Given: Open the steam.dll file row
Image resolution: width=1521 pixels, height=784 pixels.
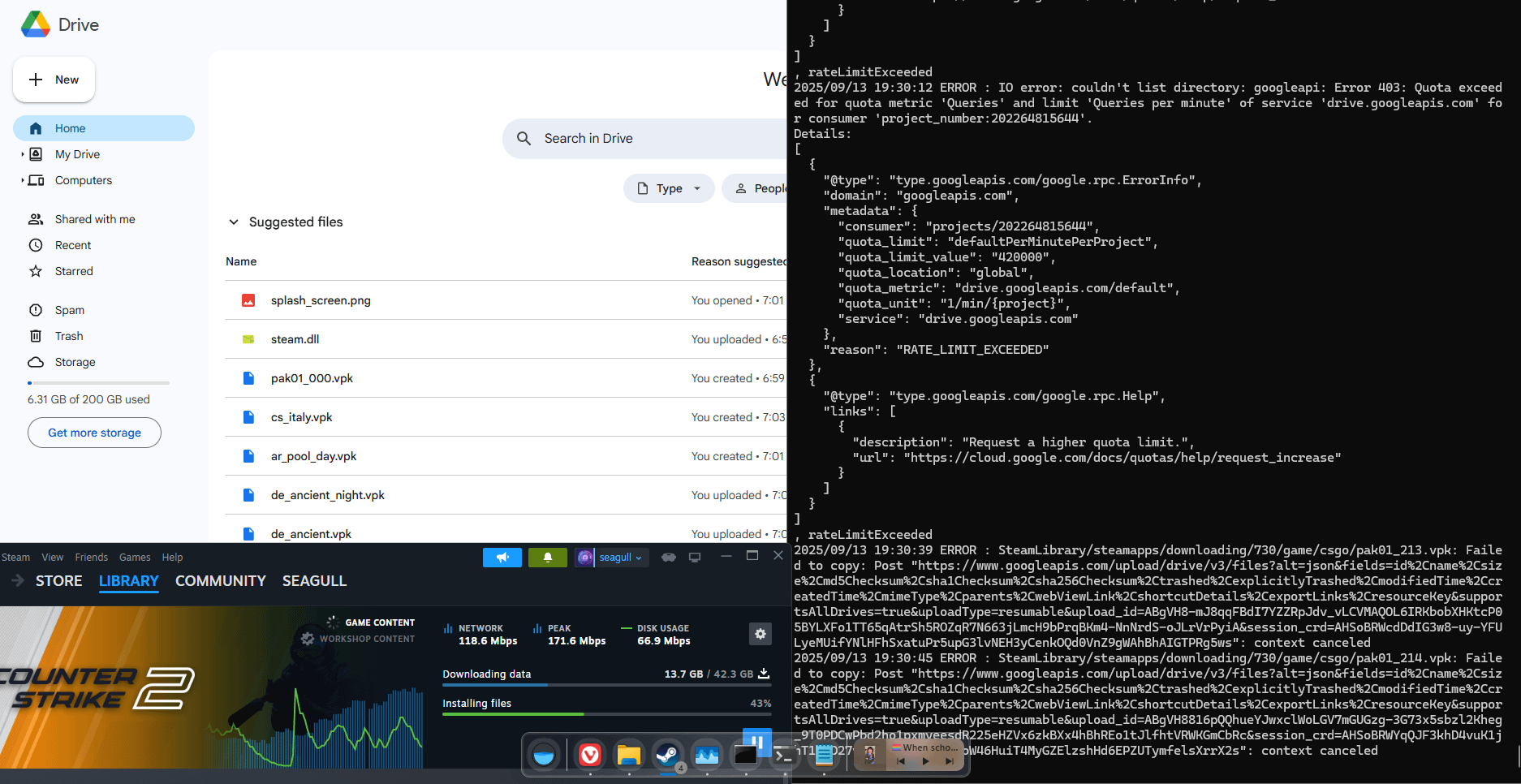Looking at the screenshot, I should (506, 339).
